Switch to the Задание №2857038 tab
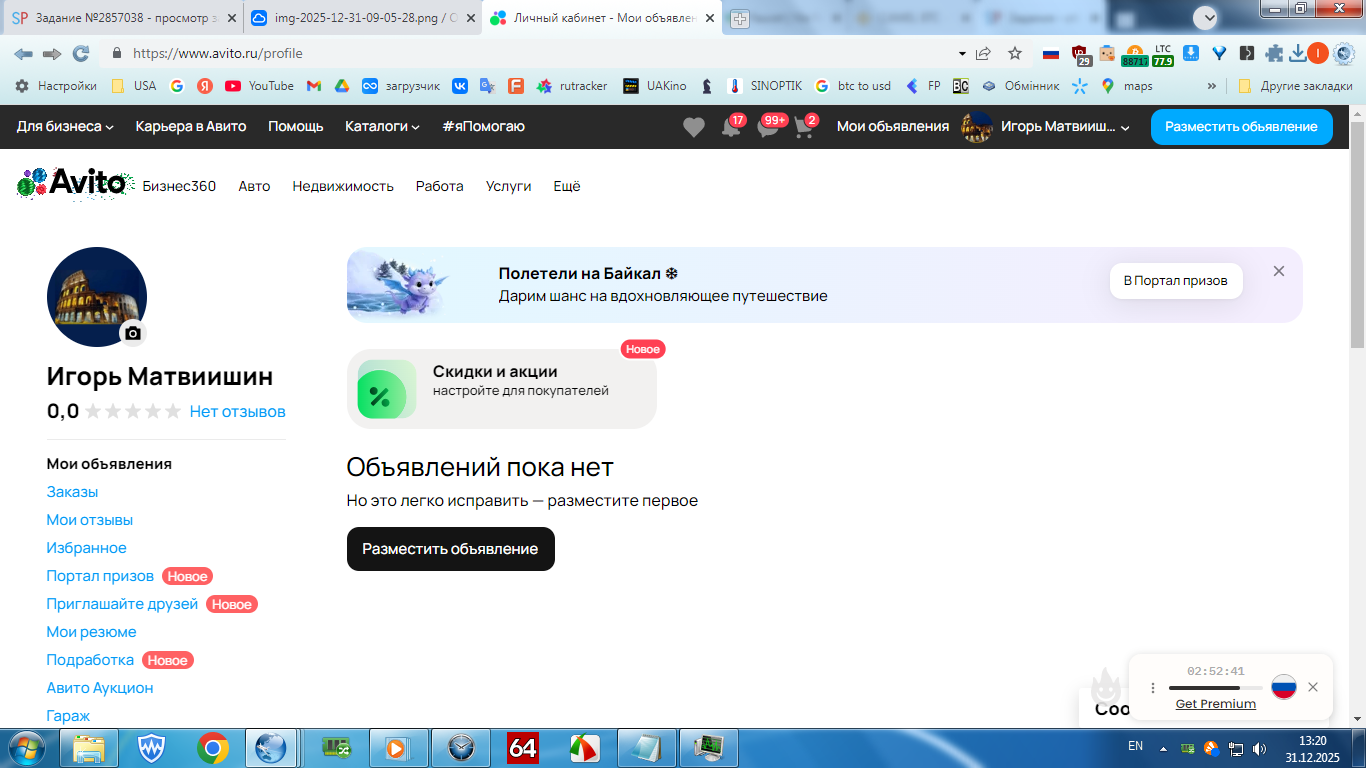Image resolution: width=1366 pixels, height=768 pixels. pos(122,18)
